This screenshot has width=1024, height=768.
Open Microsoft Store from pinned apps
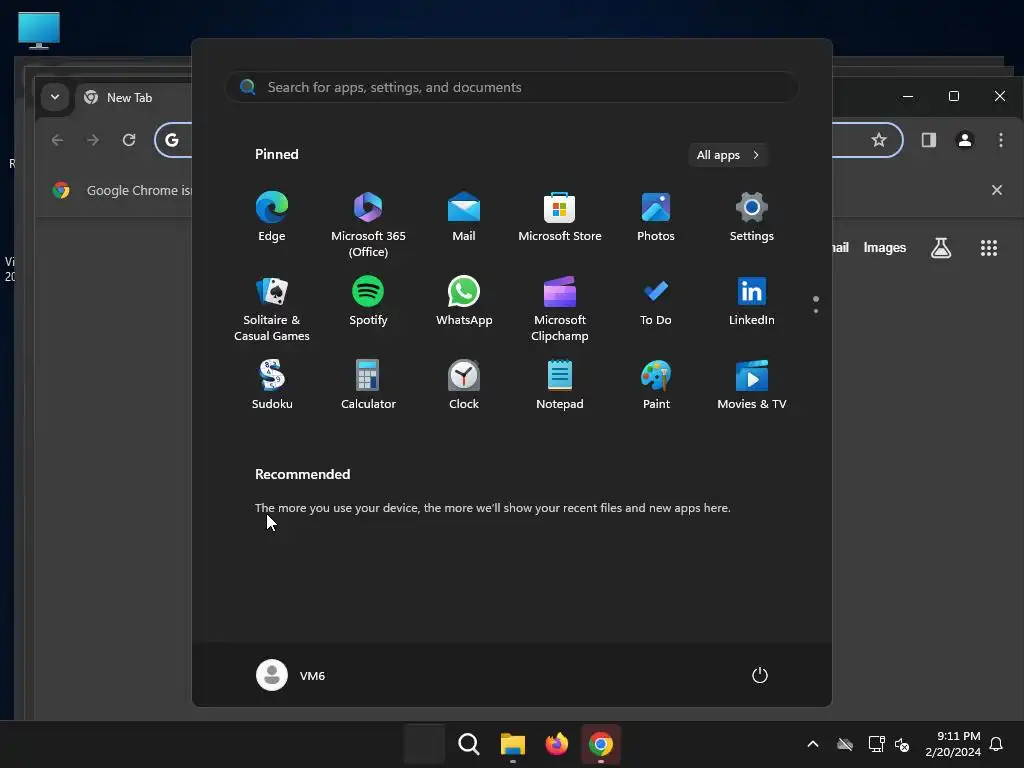point(560,217)
